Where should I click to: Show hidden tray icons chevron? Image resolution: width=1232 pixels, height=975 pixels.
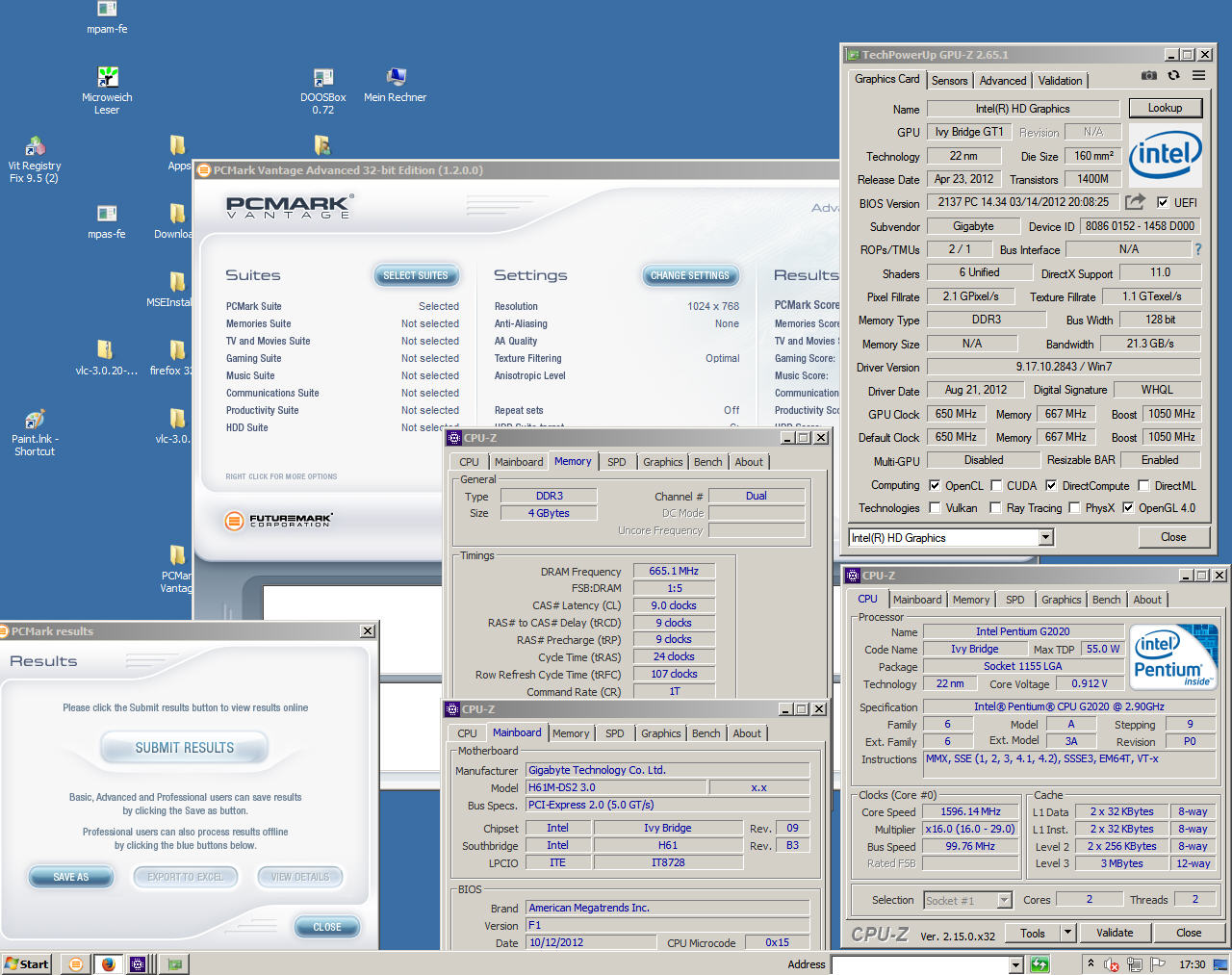tap(1091, 962)
